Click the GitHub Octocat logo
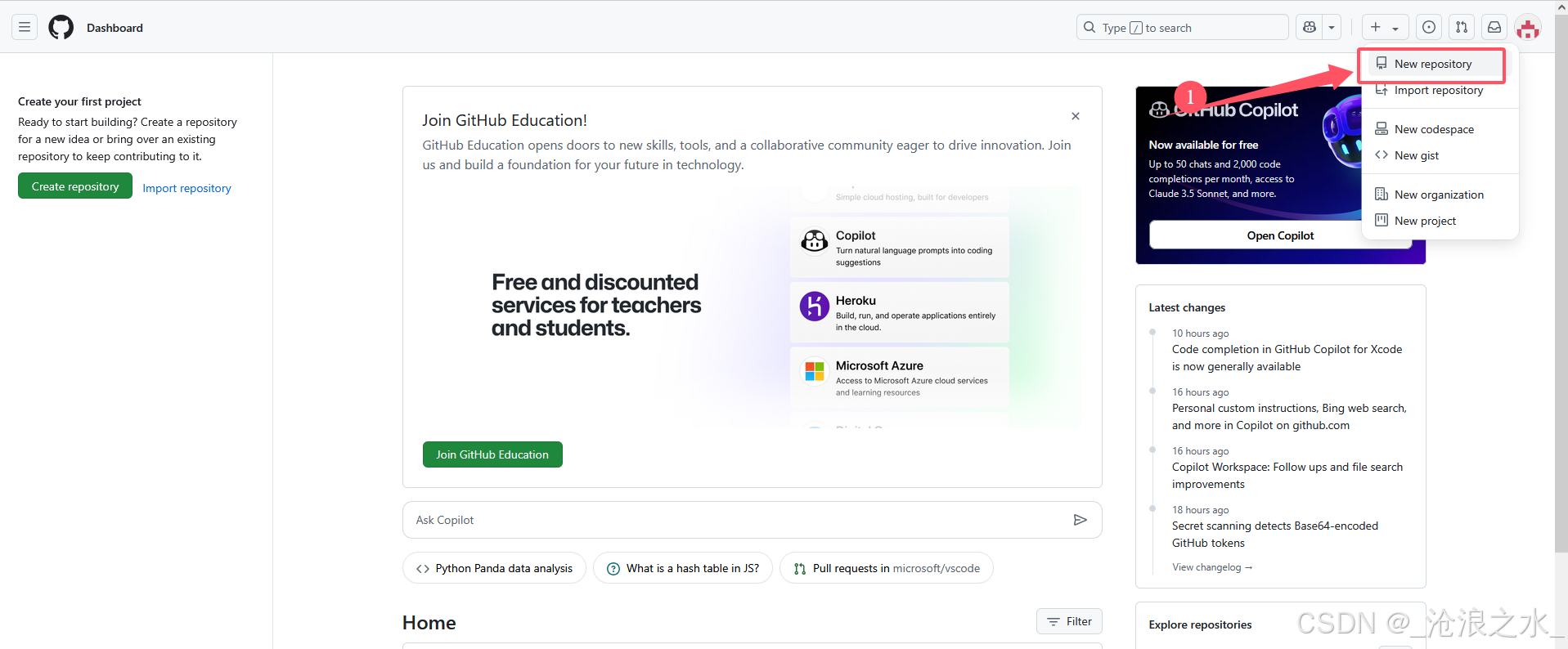Screen dimensions: 1568x649 point(61,28)
